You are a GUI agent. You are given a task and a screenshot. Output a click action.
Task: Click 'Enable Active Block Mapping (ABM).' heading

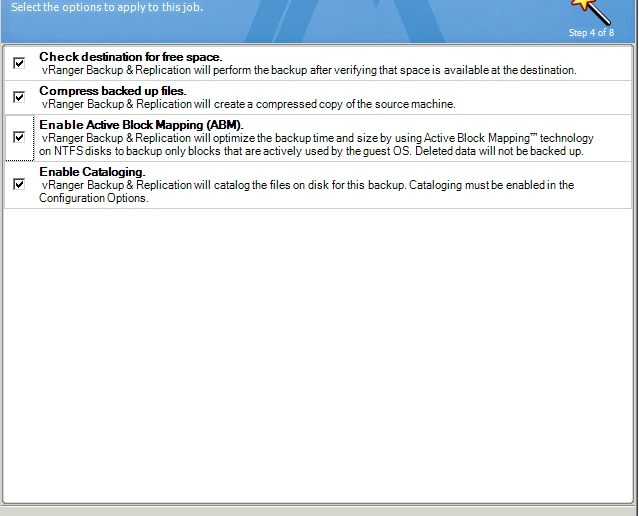141,125
